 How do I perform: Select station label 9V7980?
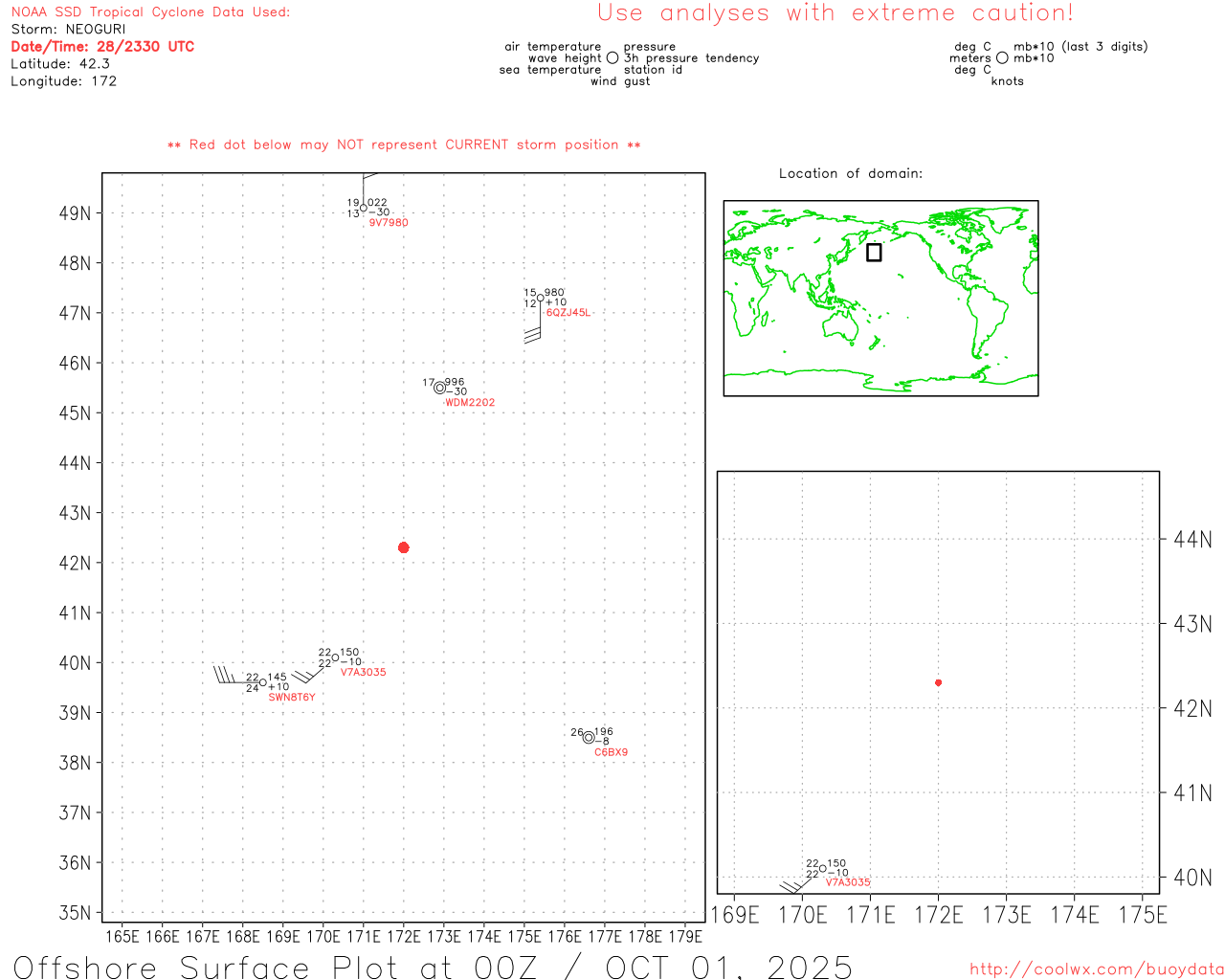389,223
